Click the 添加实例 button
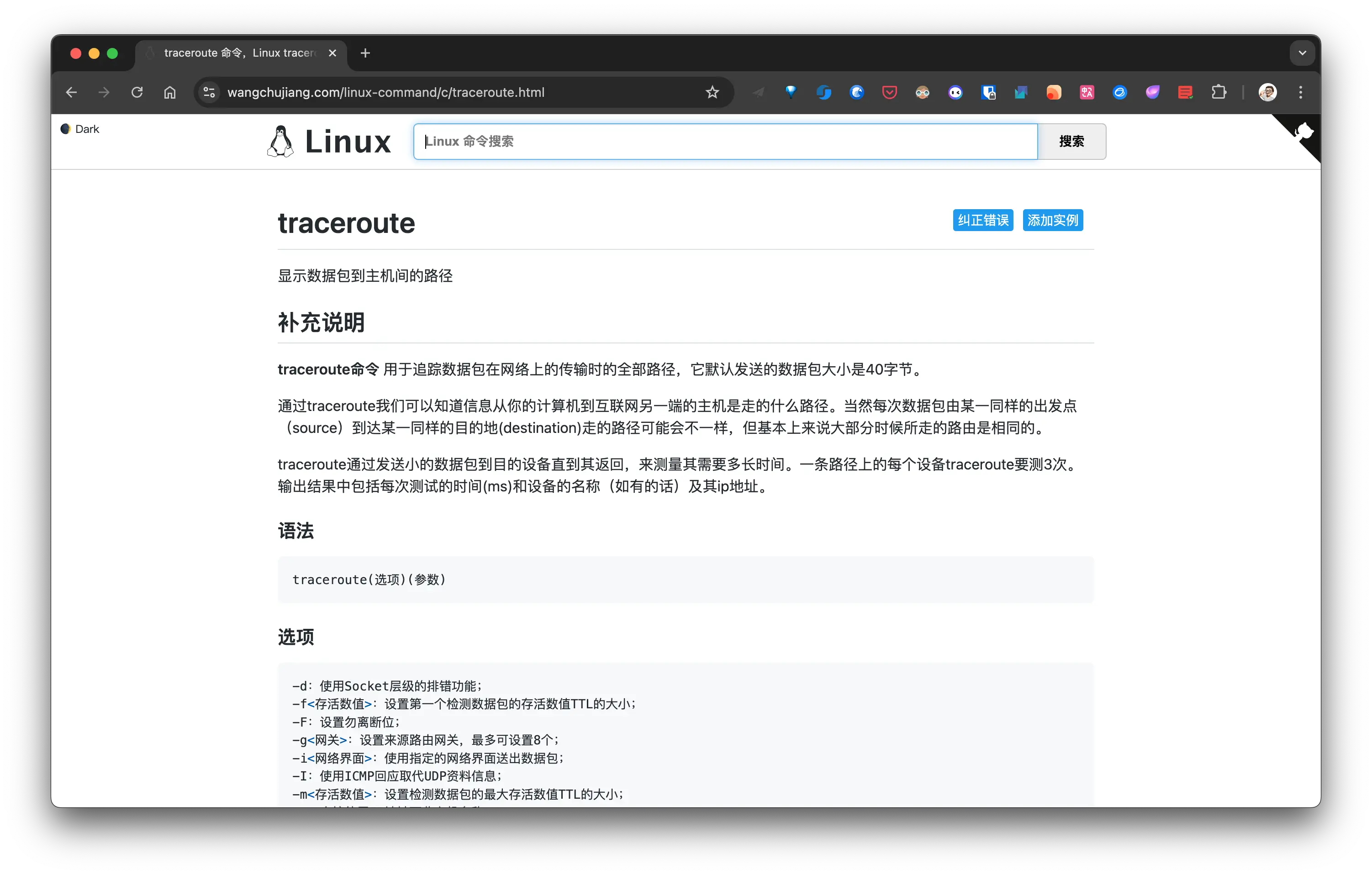 pos(1052,220)
